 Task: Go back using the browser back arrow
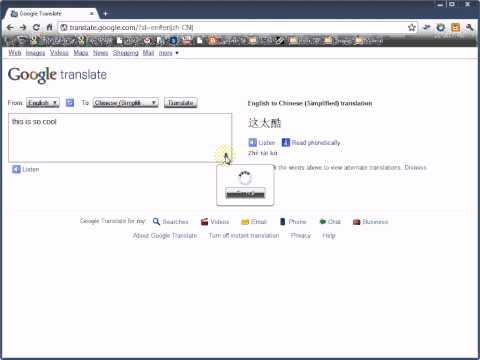pos(10,27)
